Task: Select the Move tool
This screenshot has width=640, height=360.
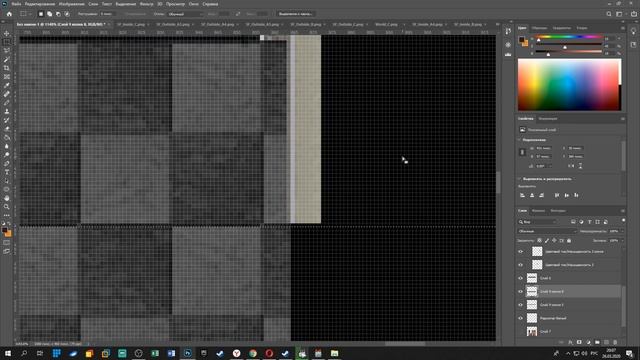Action: (7, 33)
